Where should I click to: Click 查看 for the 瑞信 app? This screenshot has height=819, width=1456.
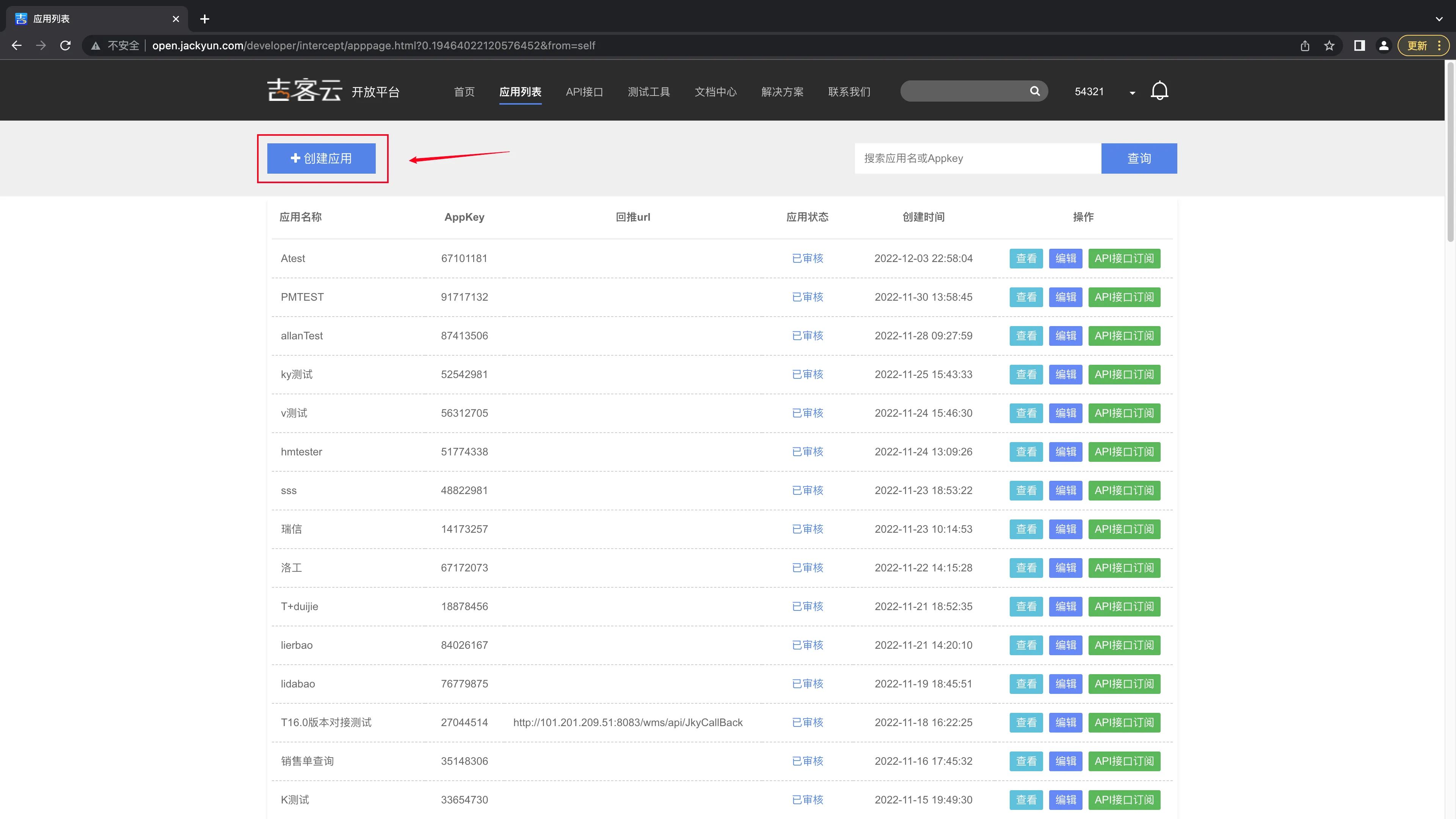pyautogui.click(x=1026, y=529)
